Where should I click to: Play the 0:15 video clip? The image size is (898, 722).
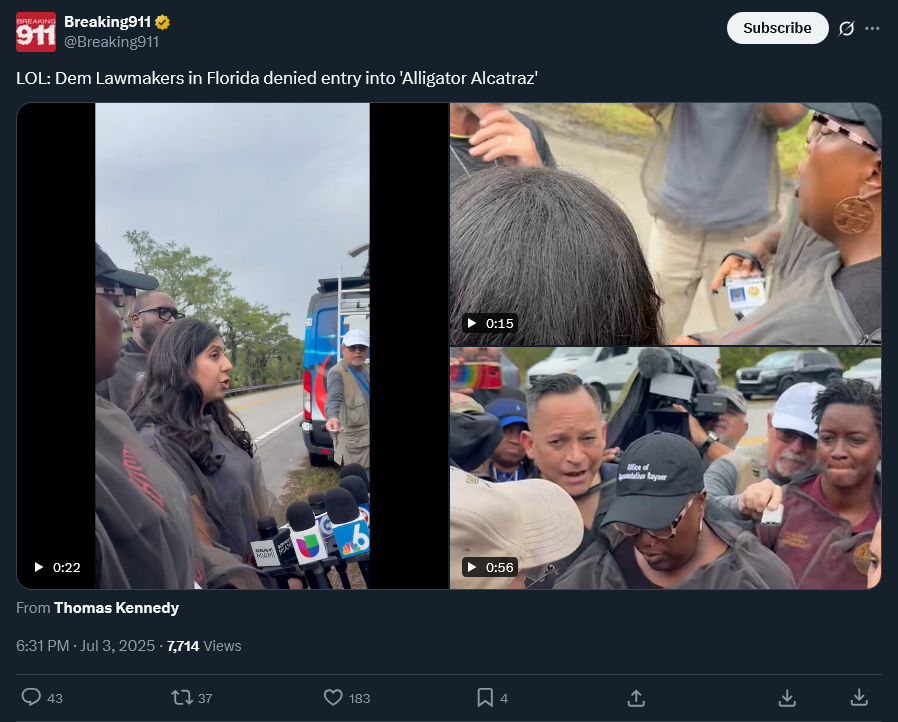click(665, 224)
